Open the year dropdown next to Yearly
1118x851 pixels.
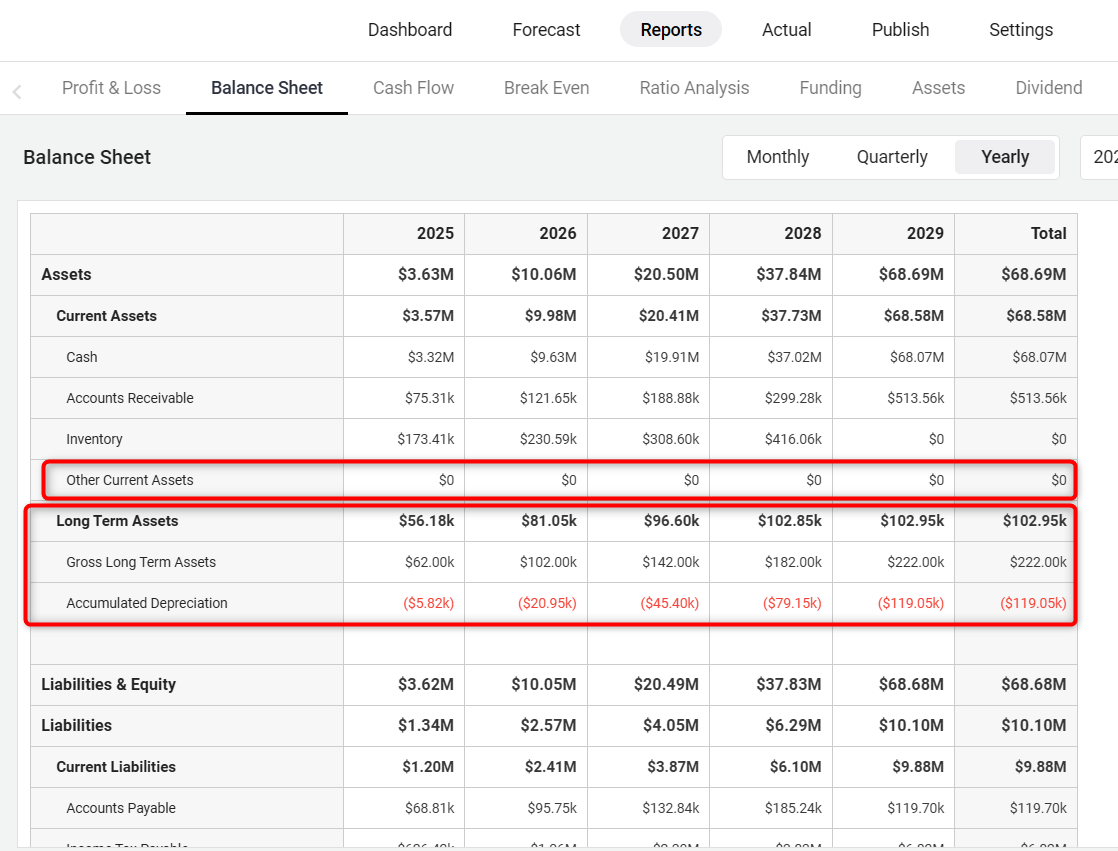click(1100, 157)
